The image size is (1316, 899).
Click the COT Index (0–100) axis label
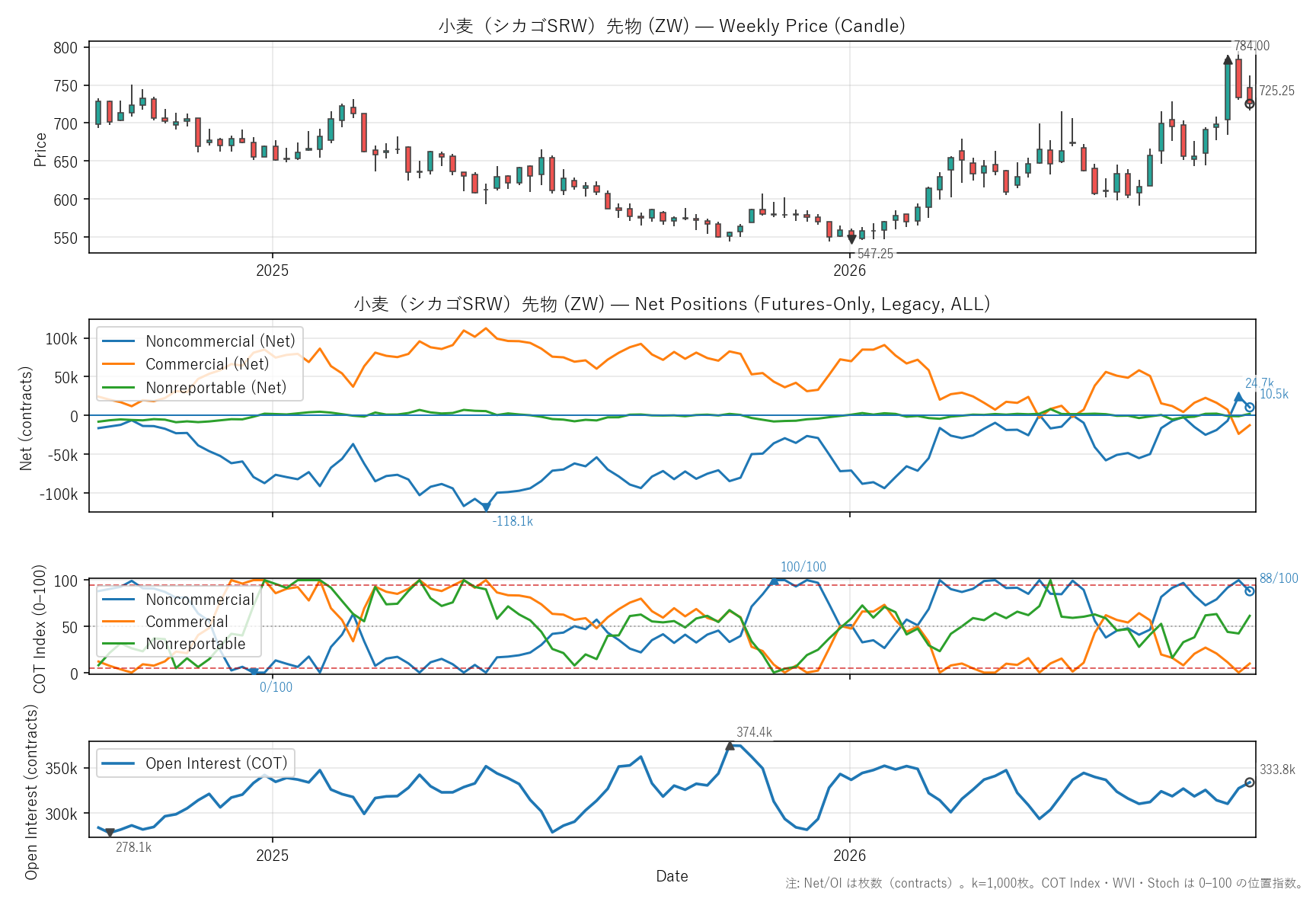pyautogui.click(x=40, y=629)
